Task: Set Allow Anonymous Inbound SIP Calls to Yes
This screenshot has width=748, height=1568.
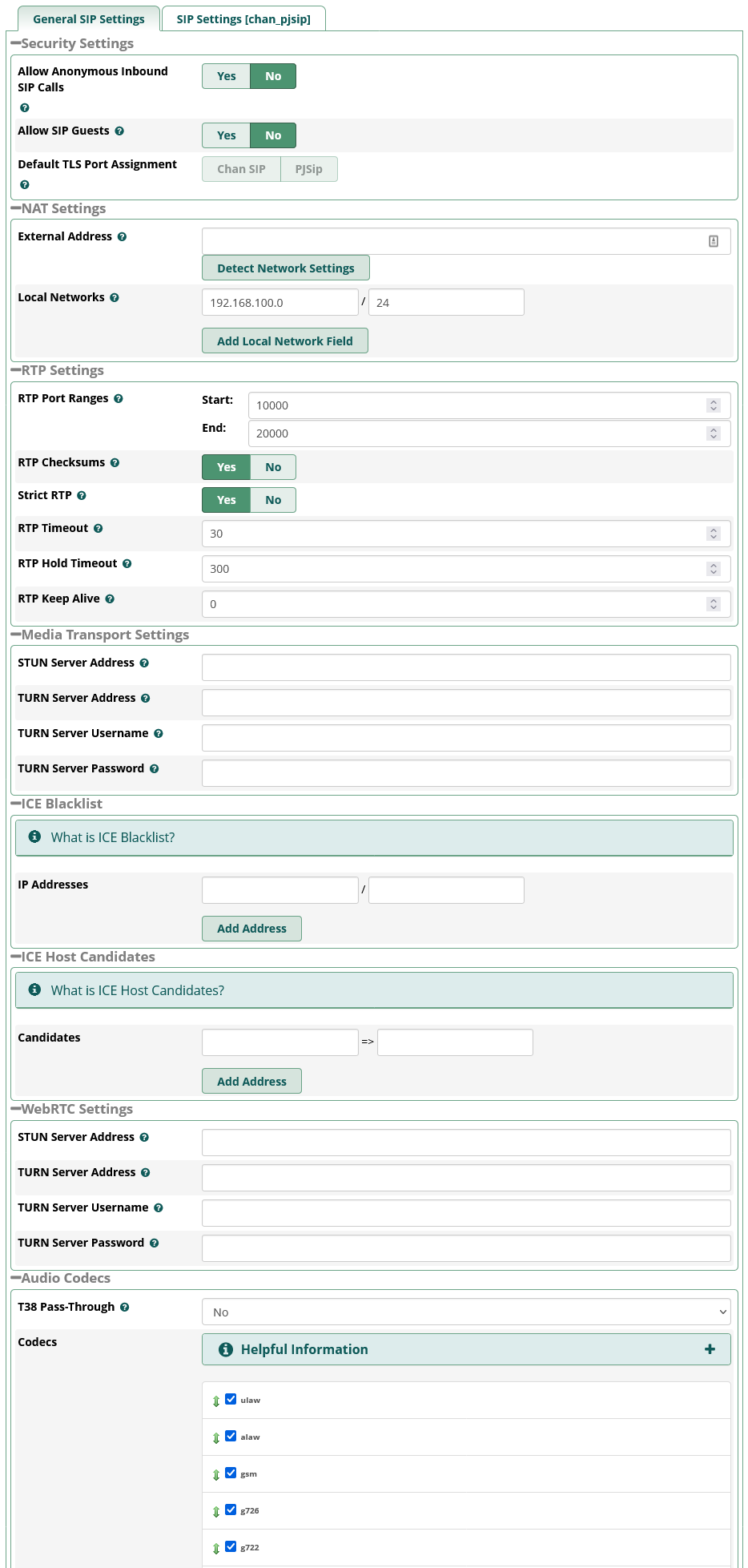Action: (x=227, y=76)
